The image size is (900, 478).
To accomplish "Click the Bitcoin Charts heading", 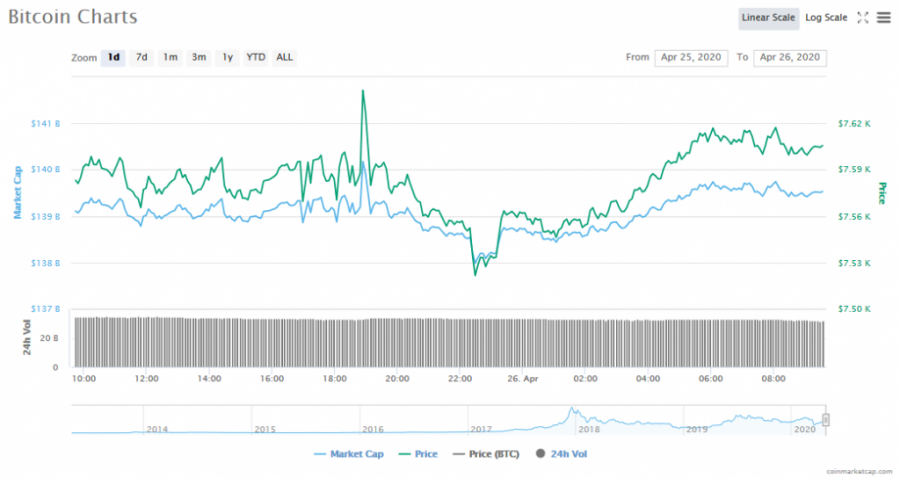I will coord(73,17).
